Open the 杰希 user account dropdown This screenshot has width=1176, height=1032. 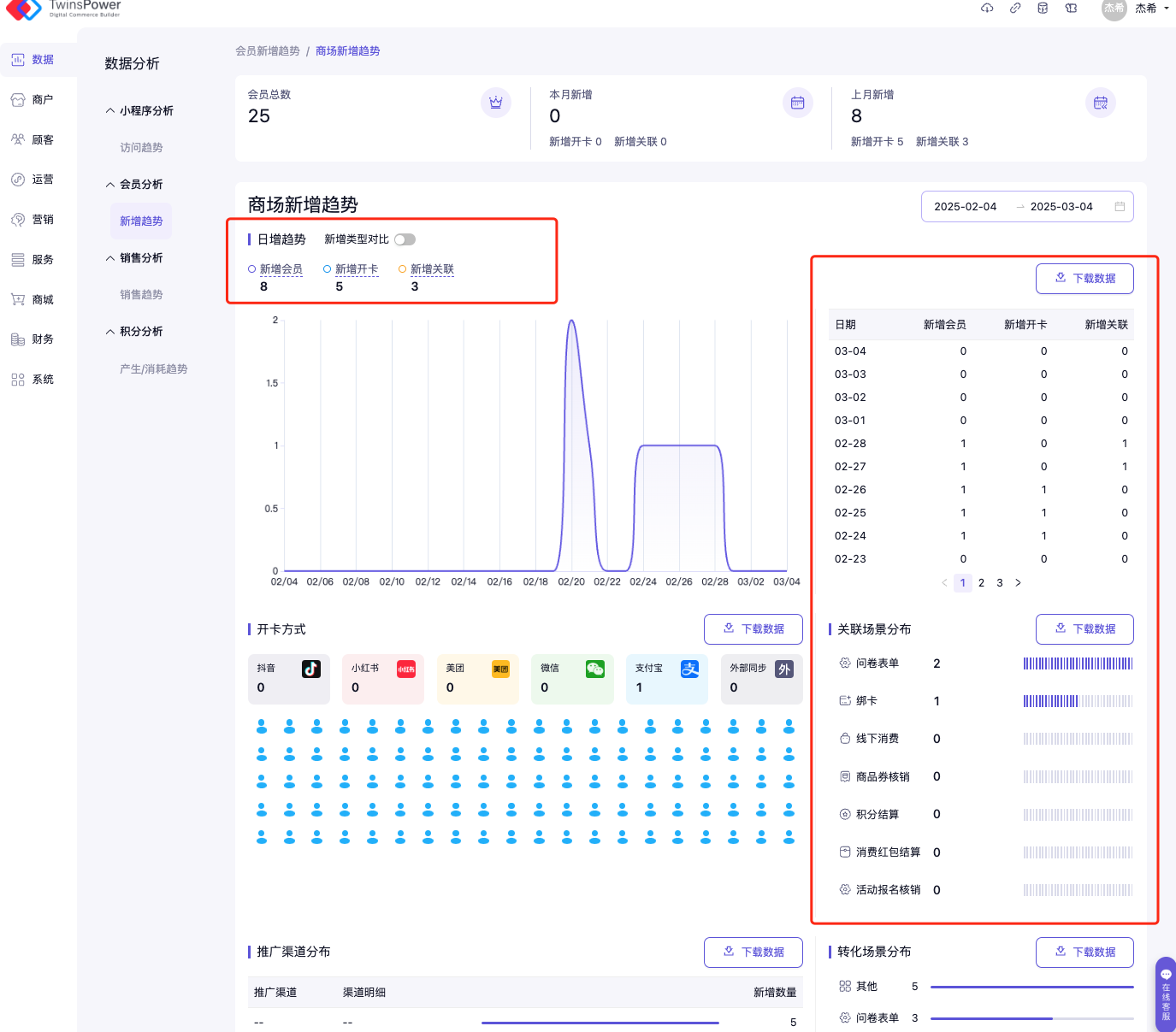click(1146, 9)
